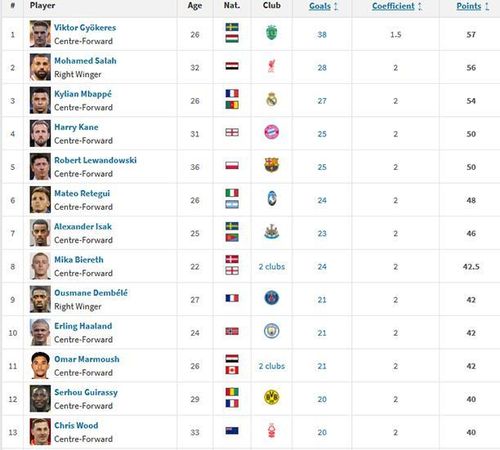Open the FC Barcelona crest
Viewport: 500px width, 450px height.
coord(272,165)
